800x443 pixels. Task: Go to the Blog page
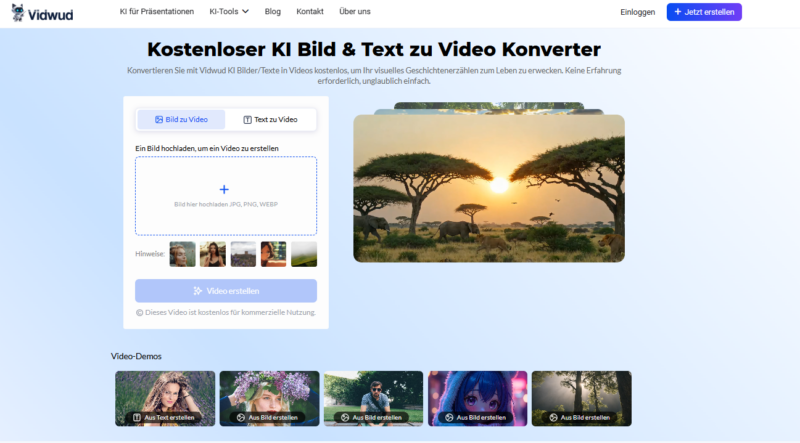tap(273, 12)
